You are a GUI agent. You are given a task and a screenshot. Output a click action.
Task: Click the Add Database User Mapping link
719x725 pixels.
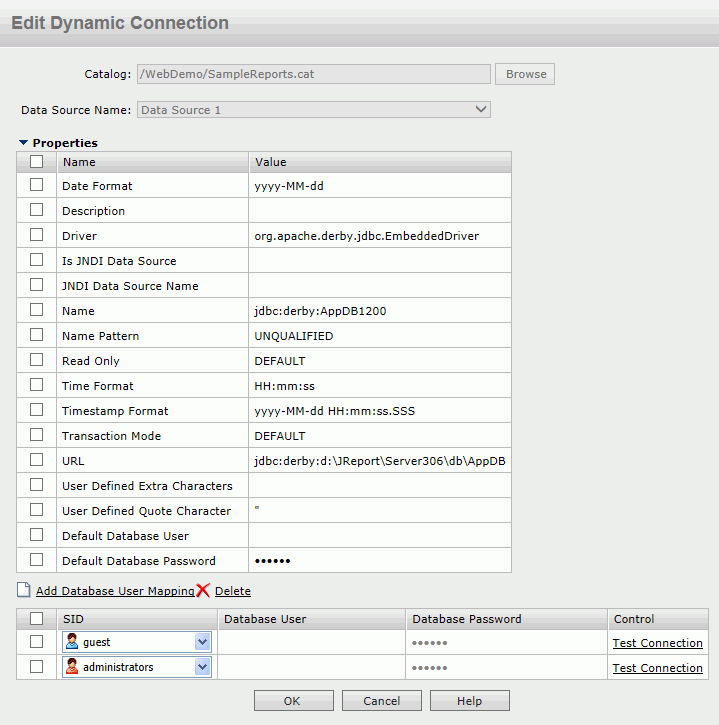[x=115, y=591]
